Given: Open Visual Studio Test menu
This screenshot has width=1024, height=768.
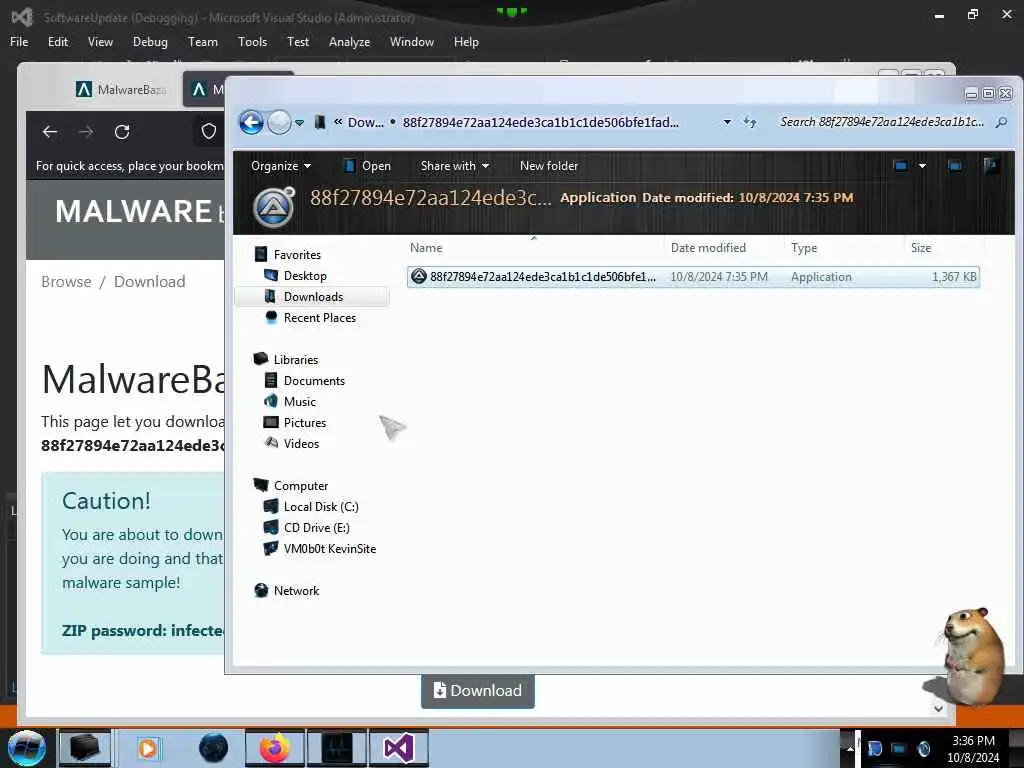Looking at the screenshot, I should tap(298, 42).
